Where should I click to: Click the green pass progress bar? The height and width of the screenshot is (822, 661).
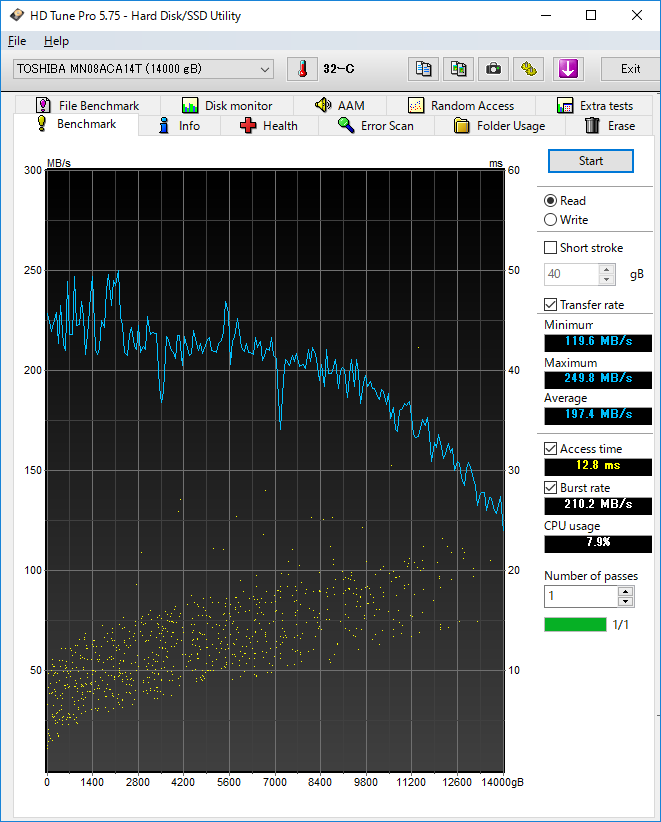click(575, 624)
